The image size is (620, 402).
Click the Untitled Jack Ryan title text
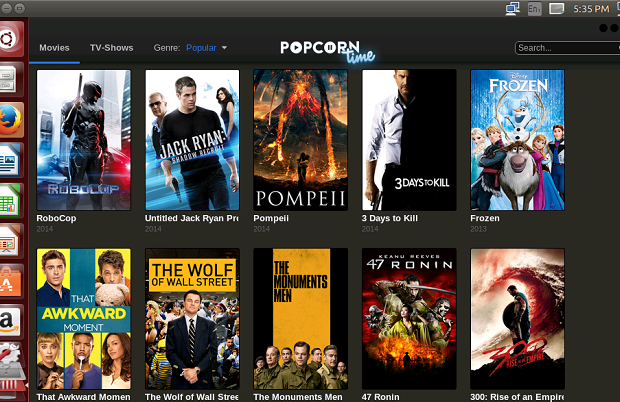[191, 218]
